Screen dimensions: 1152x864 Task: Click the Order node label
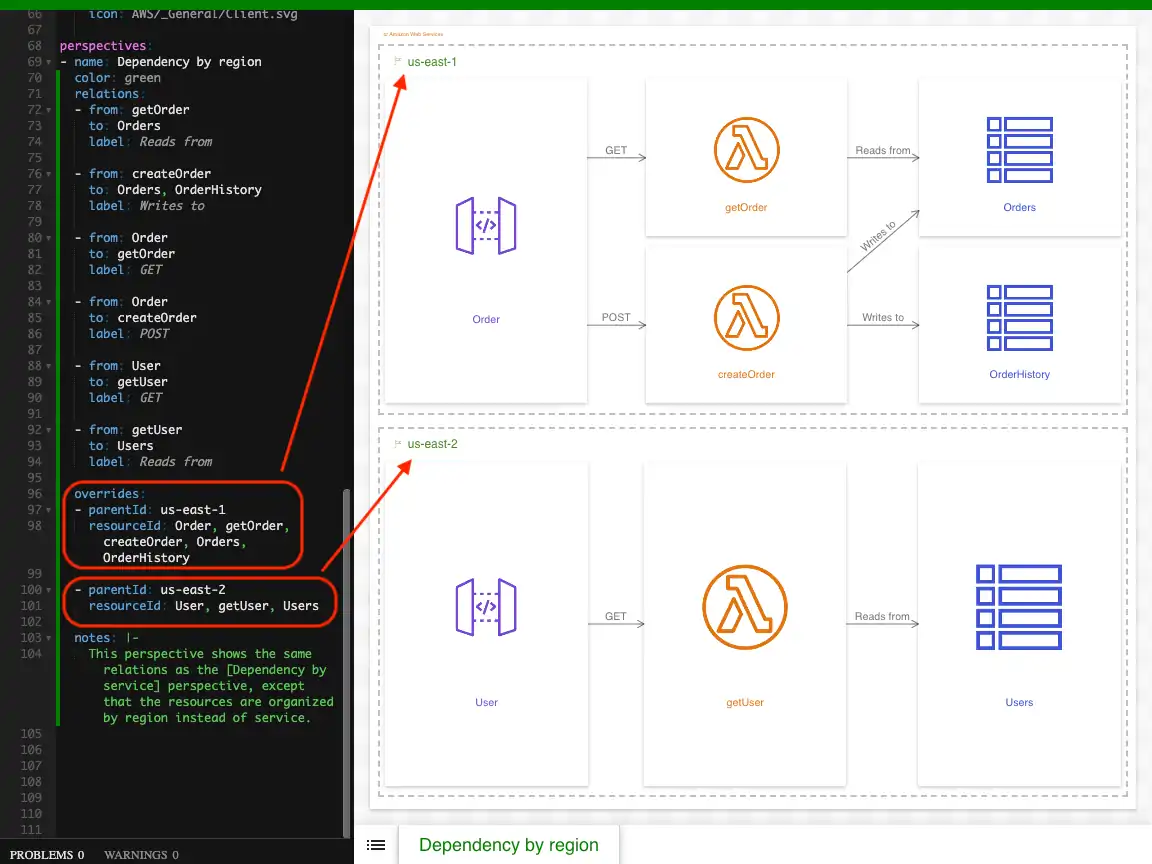click(x=486, y=319)
